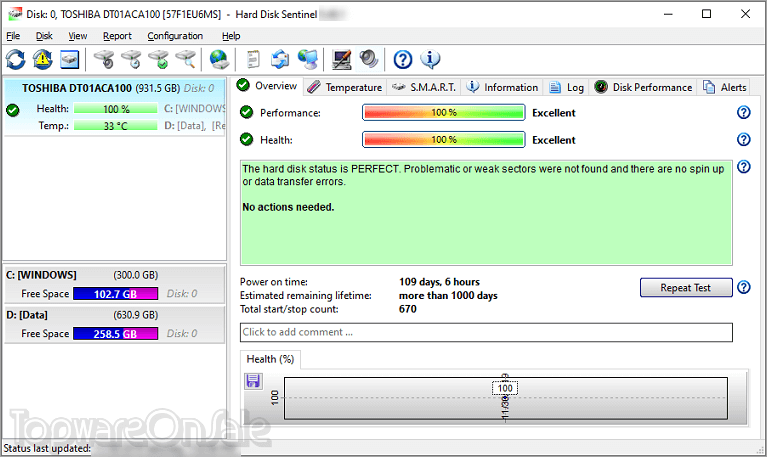
Task: Select the C: [WINDOWS] partition entry
Action: click(x=115, y=284)
